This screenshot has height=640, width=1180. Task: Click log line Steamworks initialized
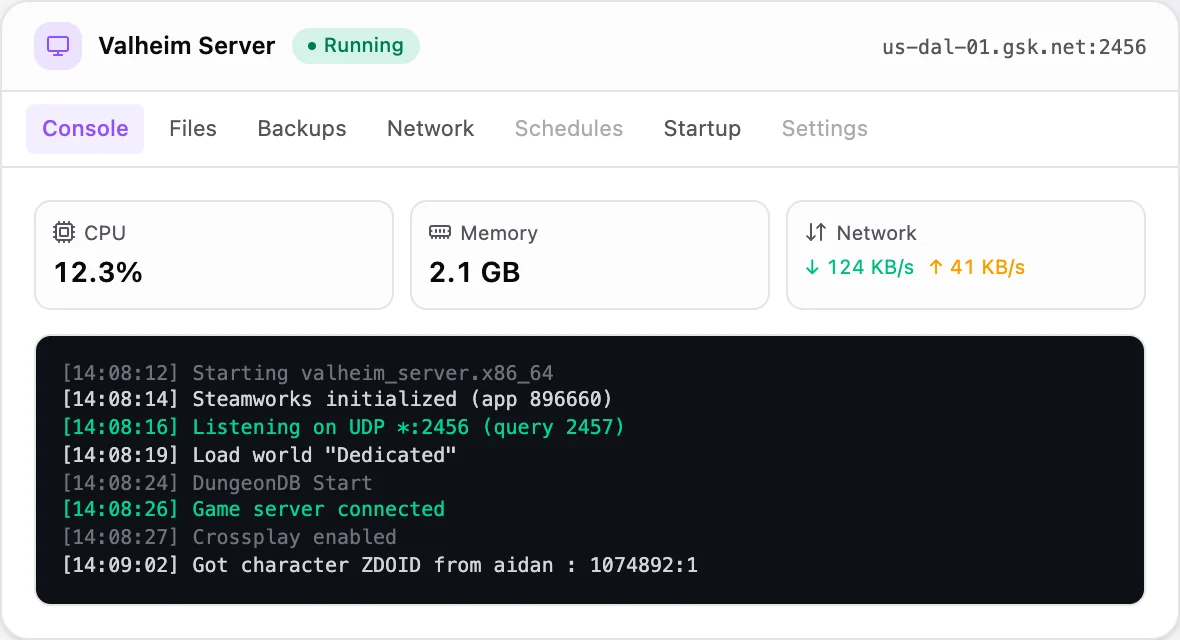tap(337, 399)
